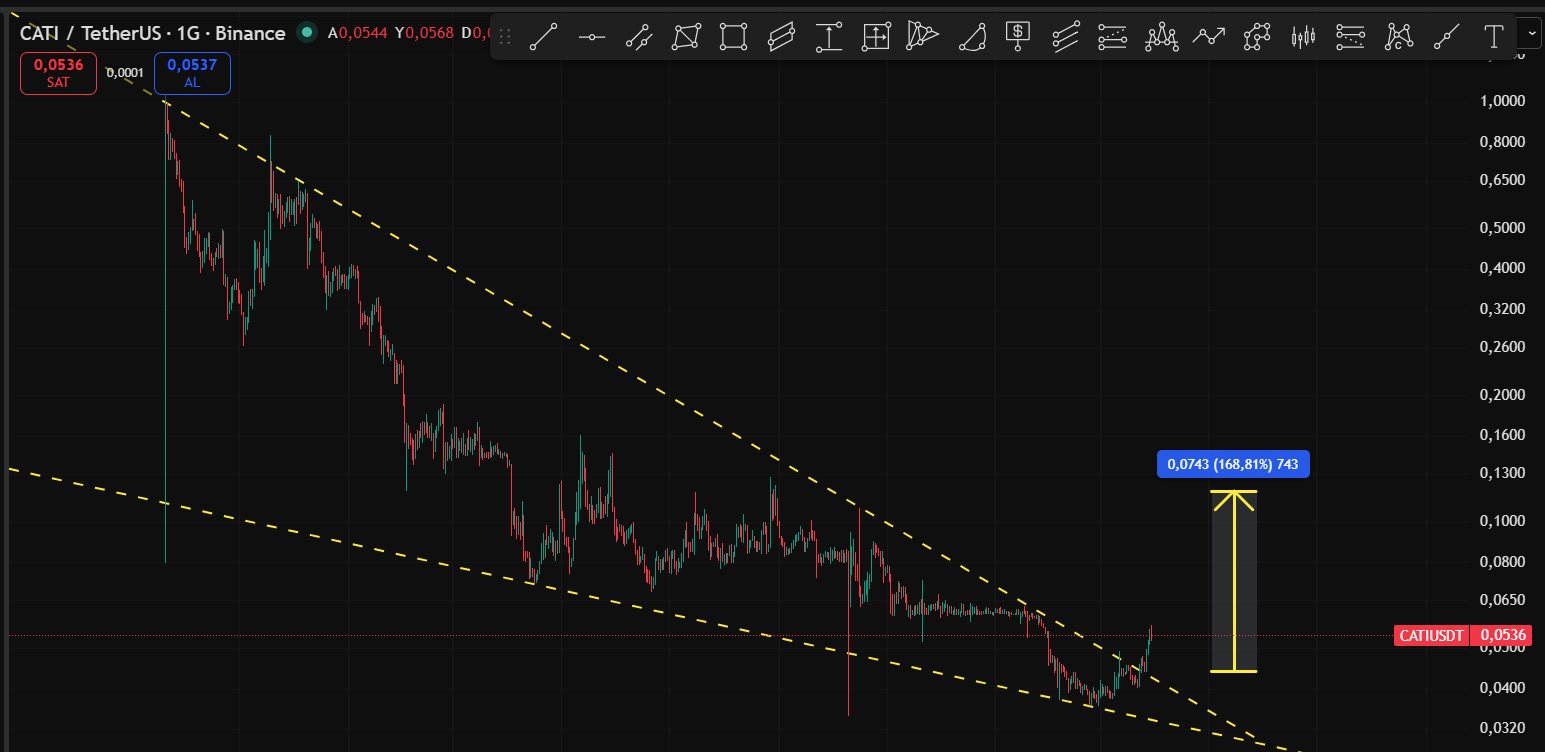Screen dimensions: 1545x752
Task: Select the Head and Shoulders pattern tool
Action: pyautogui.click(x=1161, y=37)
